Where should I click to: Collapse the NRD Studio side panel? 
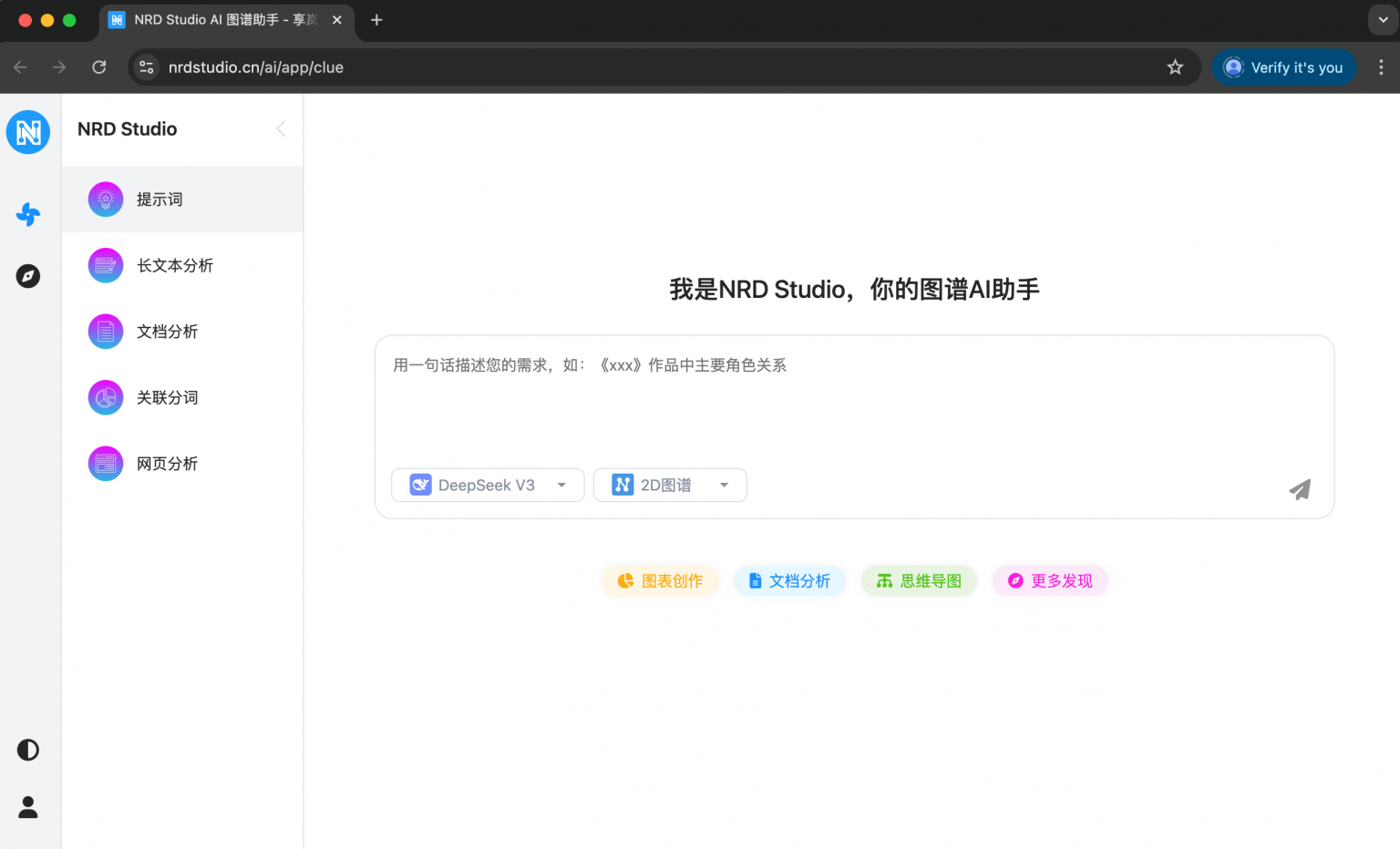coord(281,128)
